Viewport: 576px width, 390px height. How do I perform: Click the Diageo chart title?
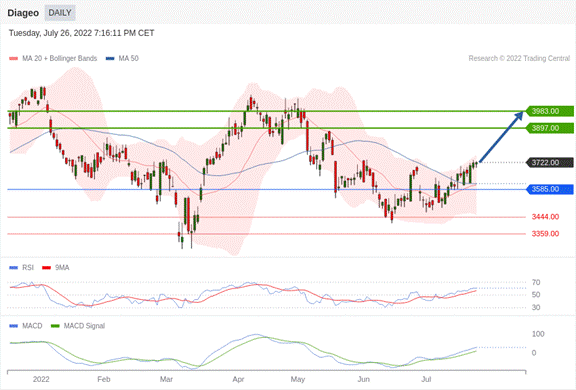point(23,13)
